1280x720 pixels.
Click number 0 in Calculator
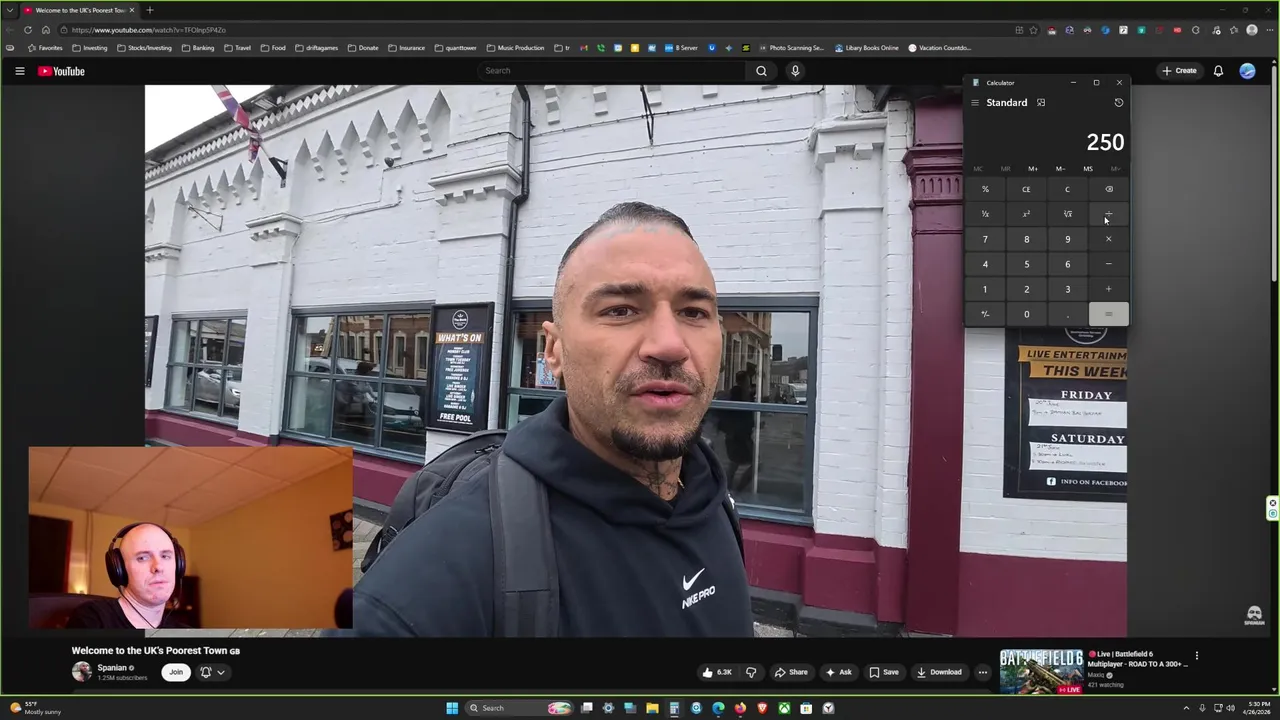point(1026,314)
